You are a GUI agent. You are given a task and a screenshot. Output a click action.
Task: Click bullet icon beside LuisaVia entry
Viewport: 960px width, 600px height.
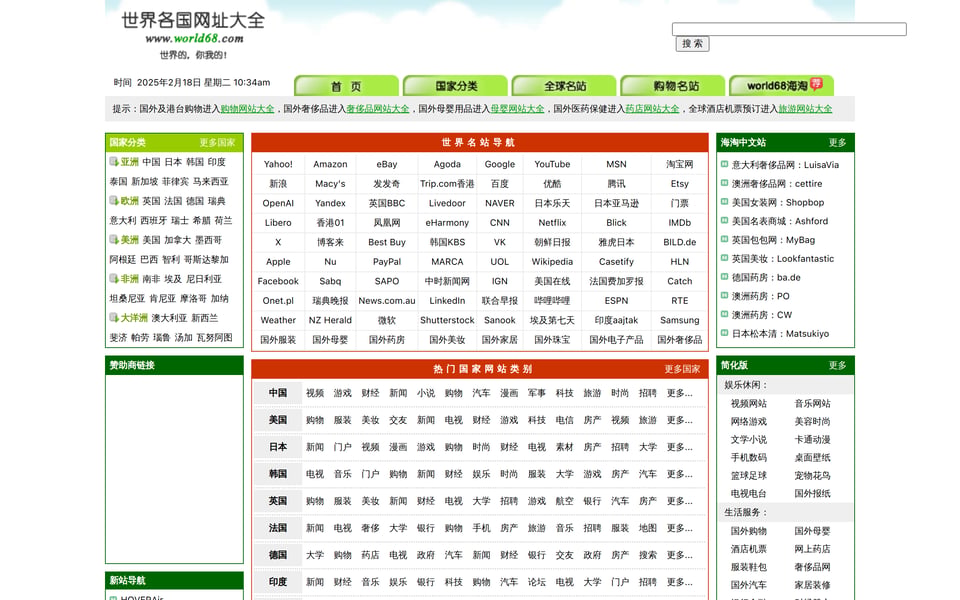pyautogui.click(x=724, y=164)
